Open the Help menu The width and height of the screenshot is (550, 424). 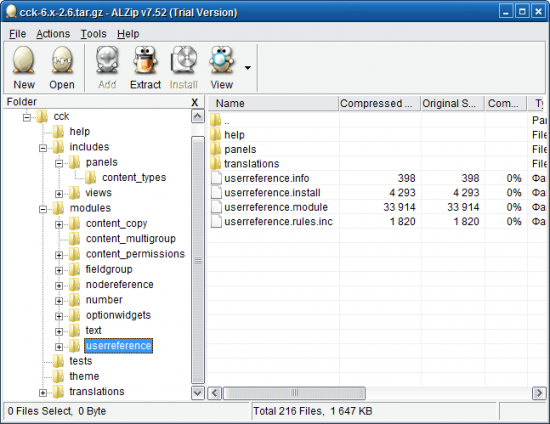[x=128, y=34]
